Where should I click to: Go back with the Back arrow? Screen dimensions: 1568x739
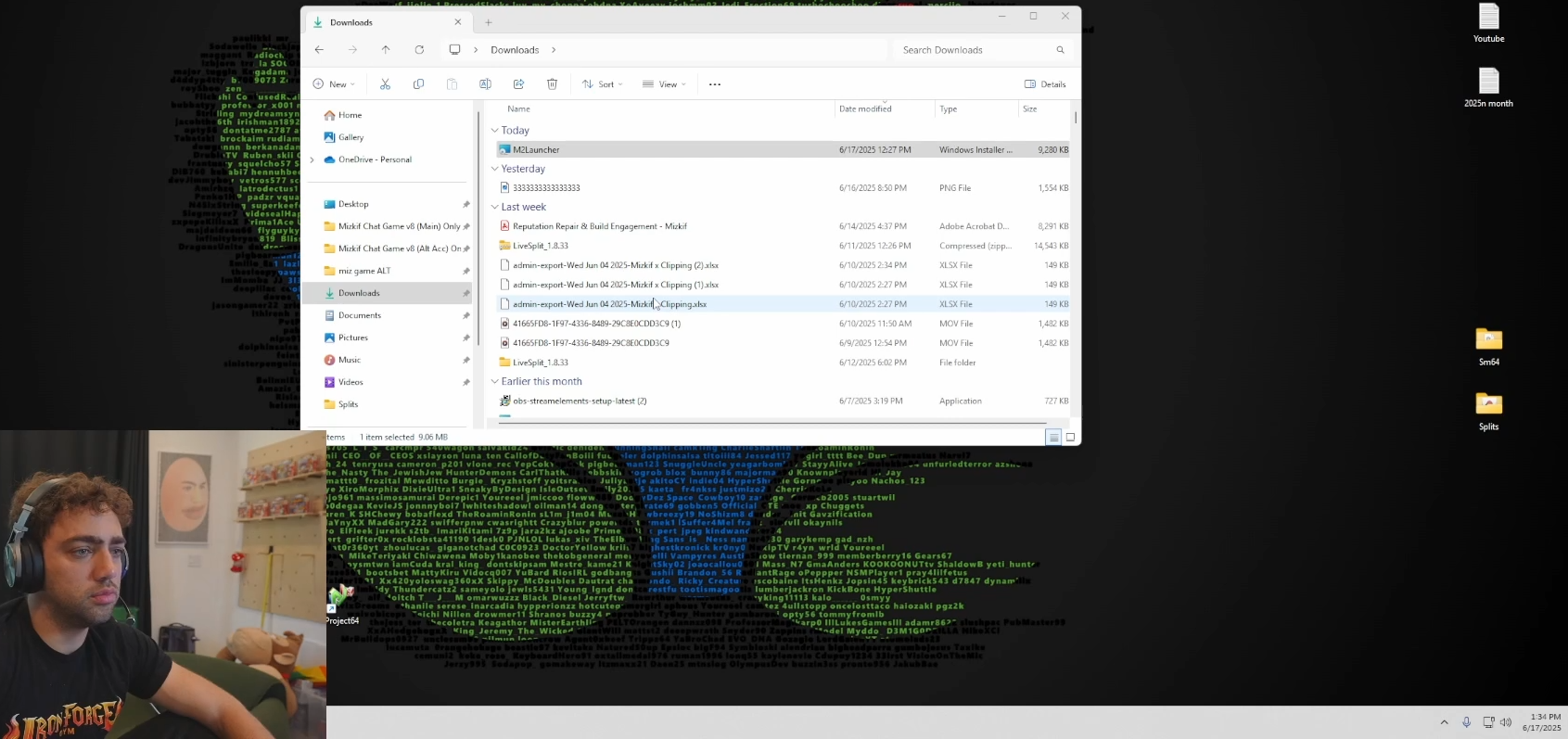[319, 50]
